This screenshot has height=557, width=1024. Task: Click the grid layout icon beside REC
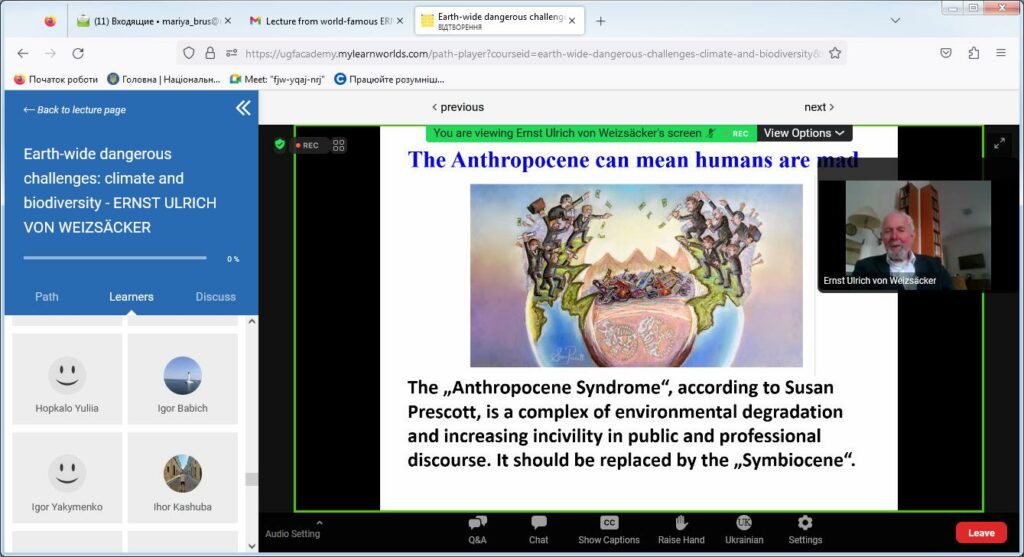coord(339,145)
